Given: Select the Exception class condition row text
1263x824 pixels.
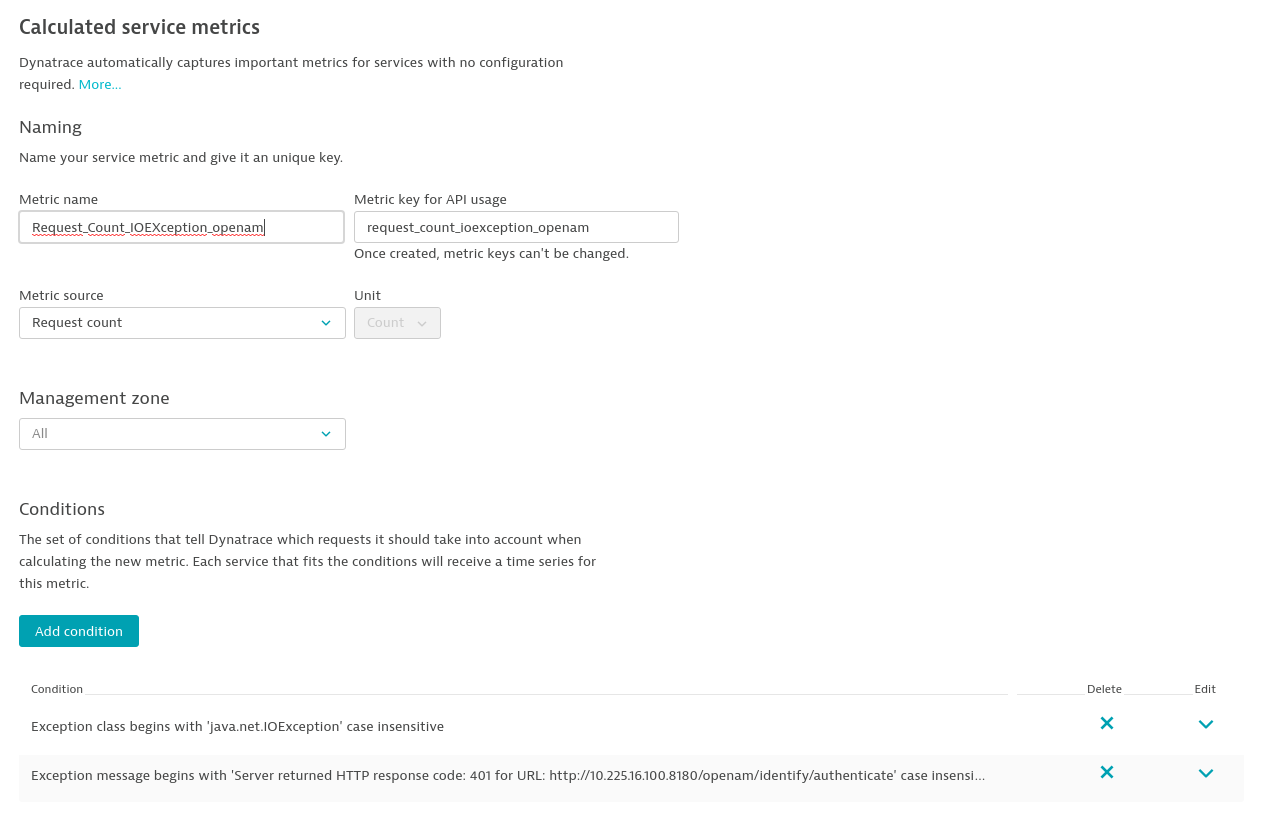Looking at the screenshot, I should [x=237, y=727].
